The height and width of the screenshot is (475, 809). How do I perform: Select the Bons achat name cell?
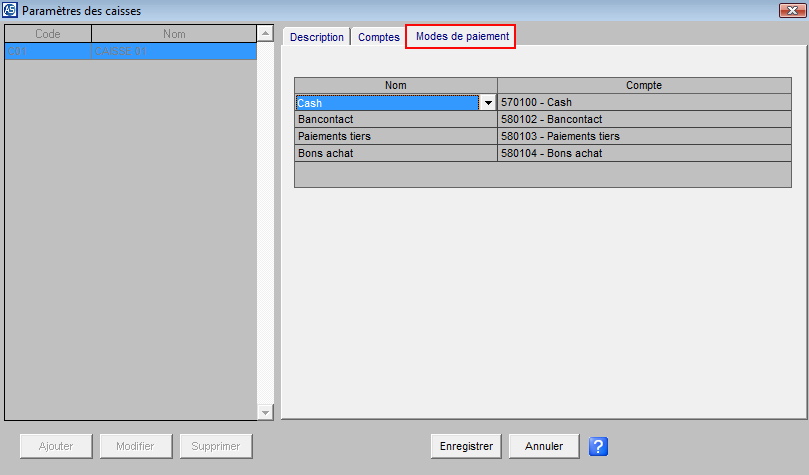click(x=396, y=153)
